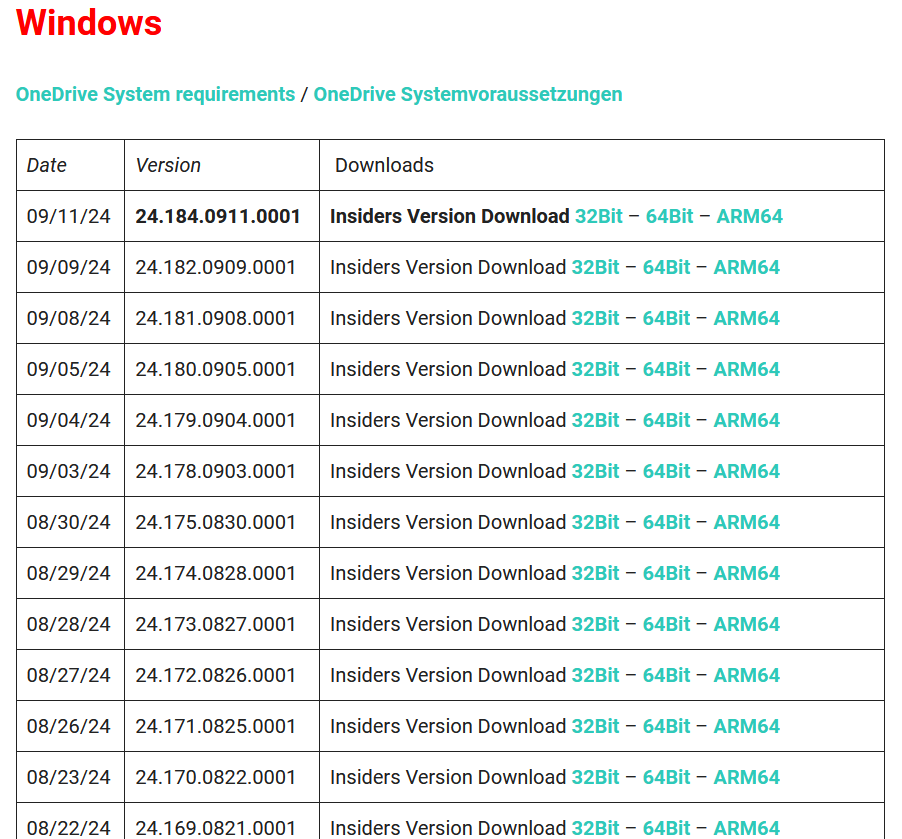Open OneDrive Systemvoraussetzungen link

point(468,94)
